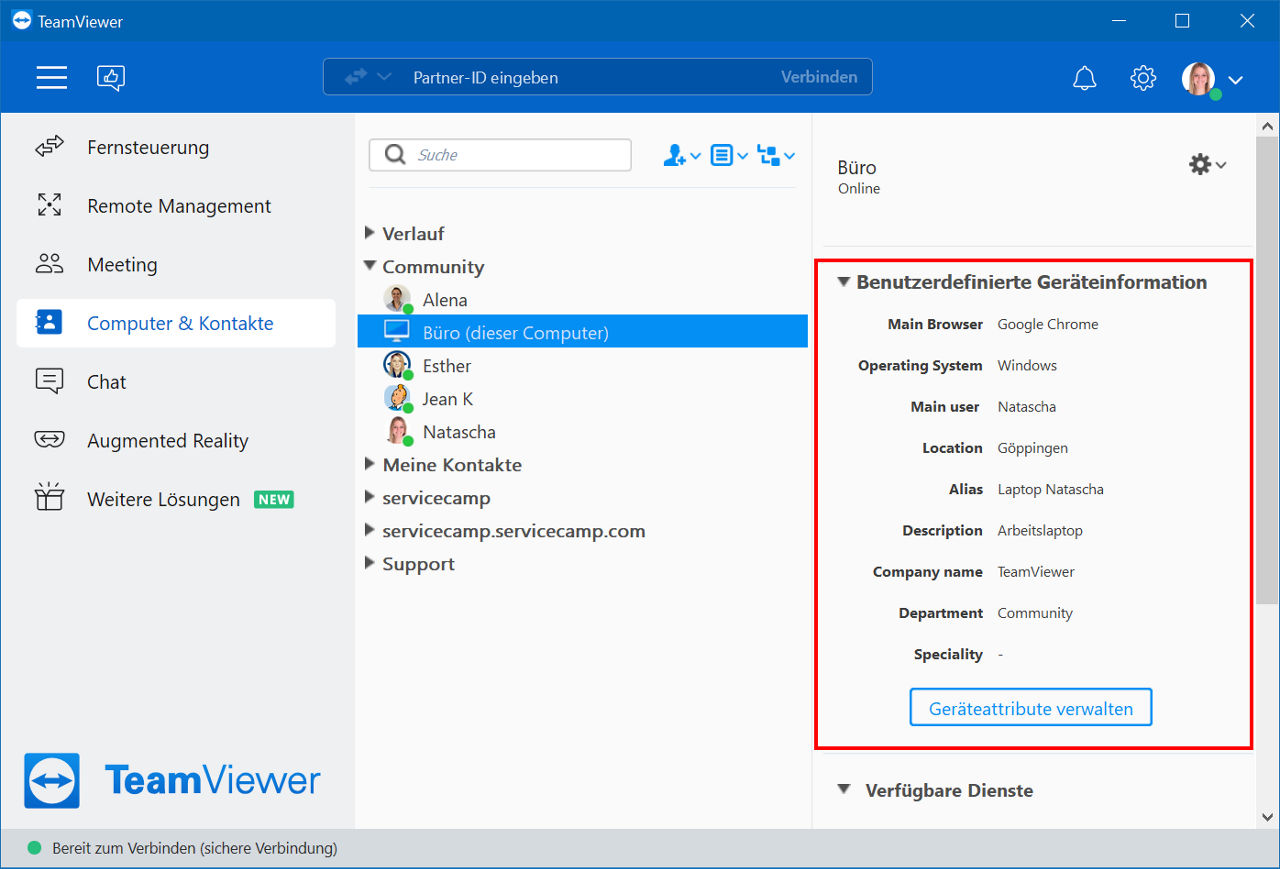The image size is (1280, 869).
Task: Open the hamburger menu icon
Action: [x=52, y=78]
